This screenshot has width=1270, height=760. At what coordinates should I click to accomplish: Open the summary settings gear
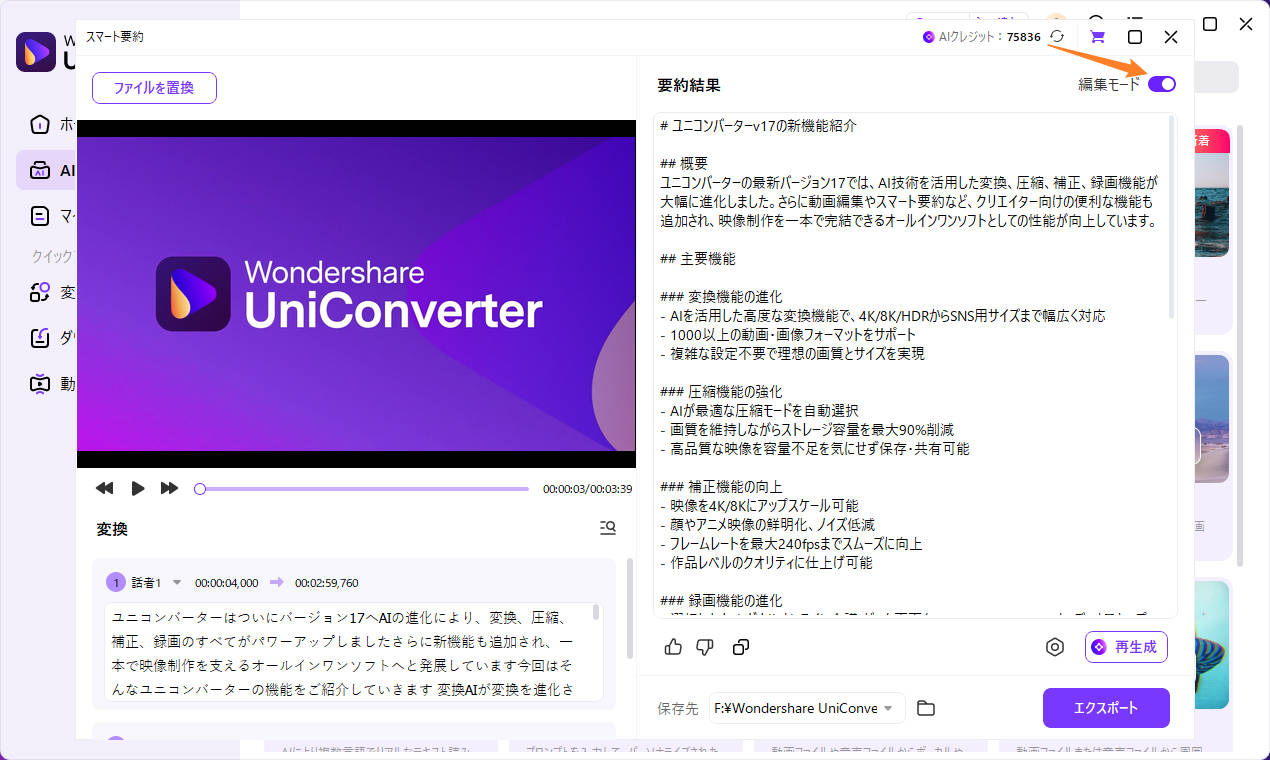pos(1054,647)
